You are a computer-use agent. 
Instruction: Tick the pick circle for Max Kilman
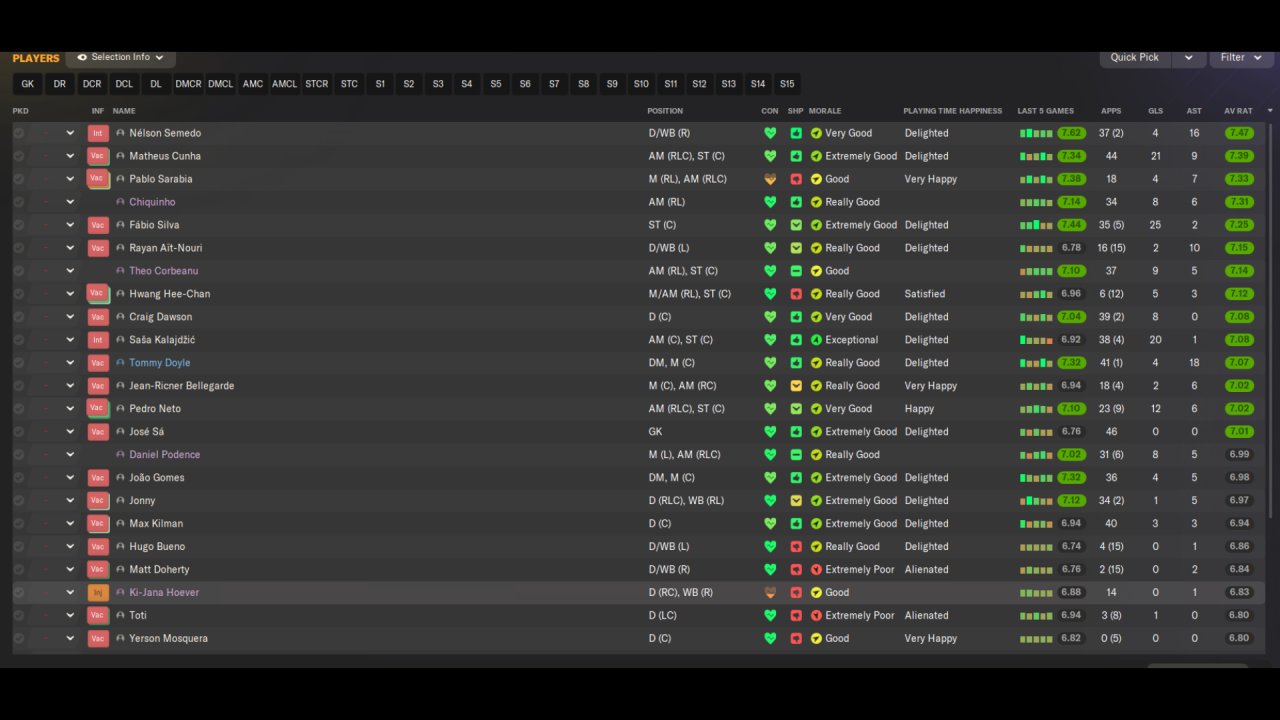click(19, 523)
